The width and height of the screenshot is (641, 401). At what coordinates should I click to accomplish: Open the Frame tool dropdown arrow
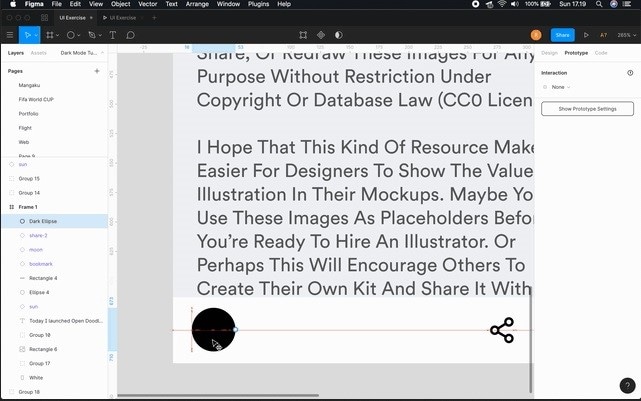tap(57, 36)
